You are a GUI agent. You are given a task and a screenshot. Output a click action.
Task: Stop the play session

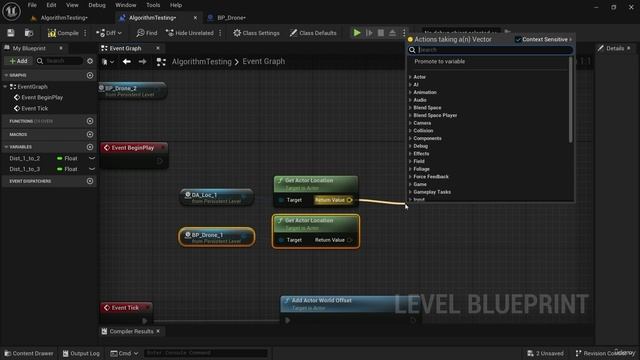click(x=380, y=33)
